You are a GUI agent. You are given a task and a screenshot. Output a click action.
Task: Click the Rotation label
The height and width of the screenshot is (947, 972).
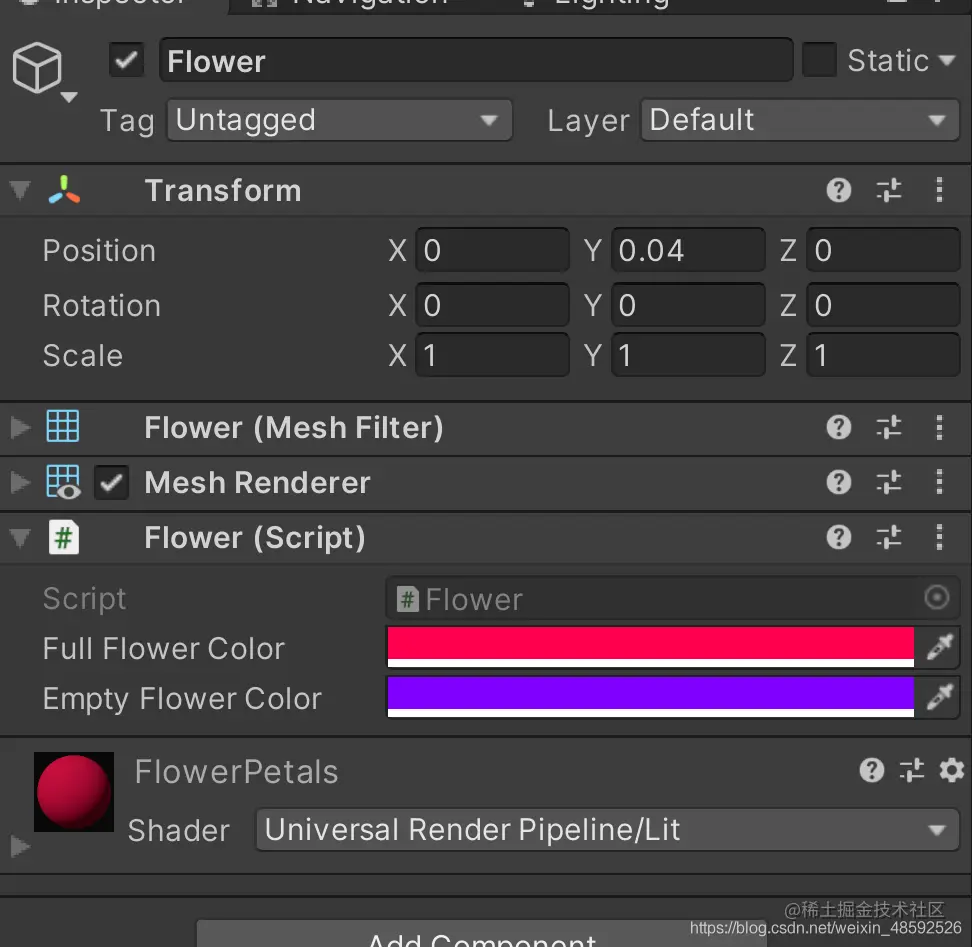(102, 306)
